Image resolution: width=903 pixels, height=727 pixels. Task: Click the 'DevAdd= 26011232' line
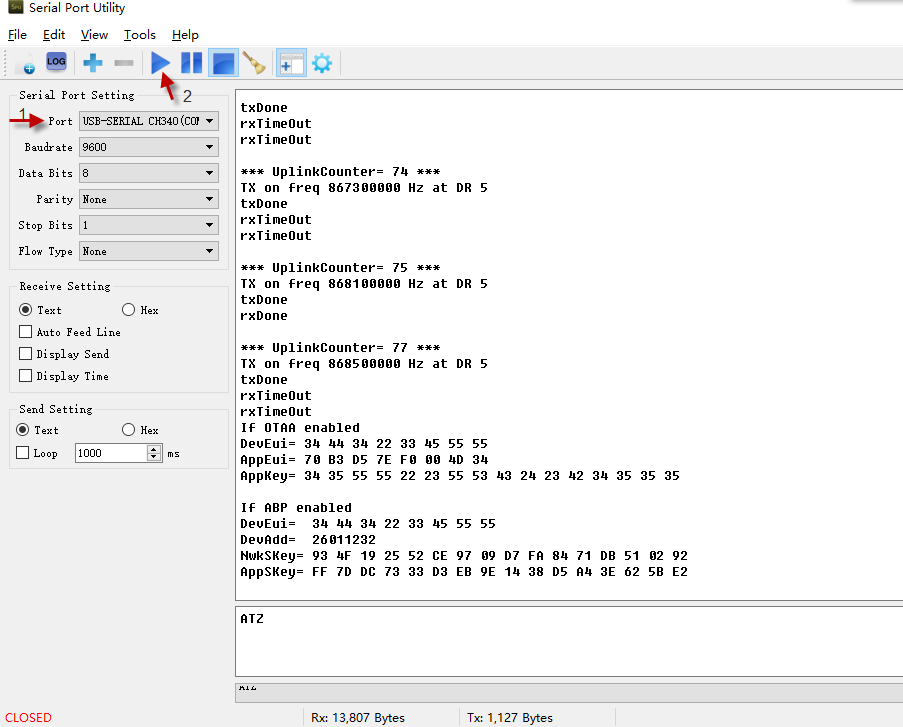tap(308, 540)
